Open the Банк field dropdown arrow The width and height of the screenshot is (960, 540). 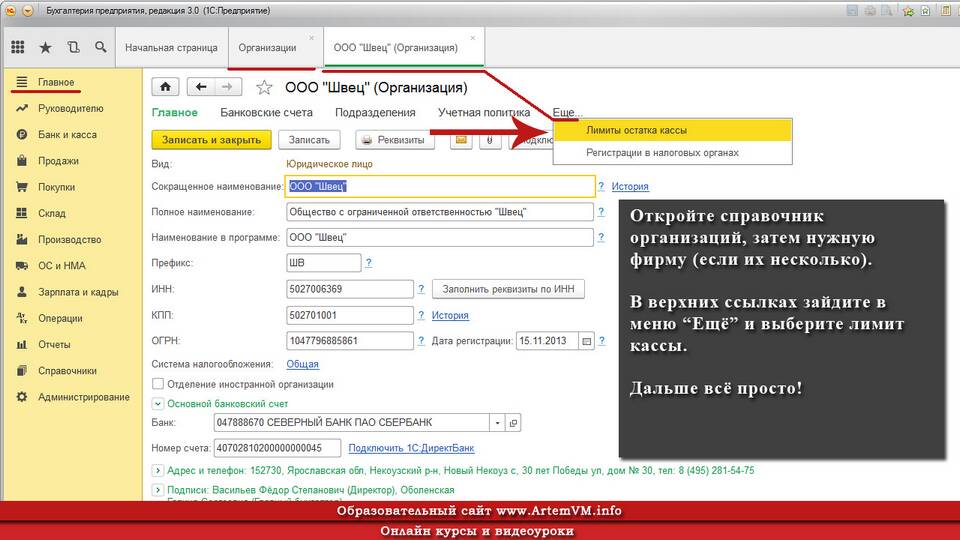497,422
